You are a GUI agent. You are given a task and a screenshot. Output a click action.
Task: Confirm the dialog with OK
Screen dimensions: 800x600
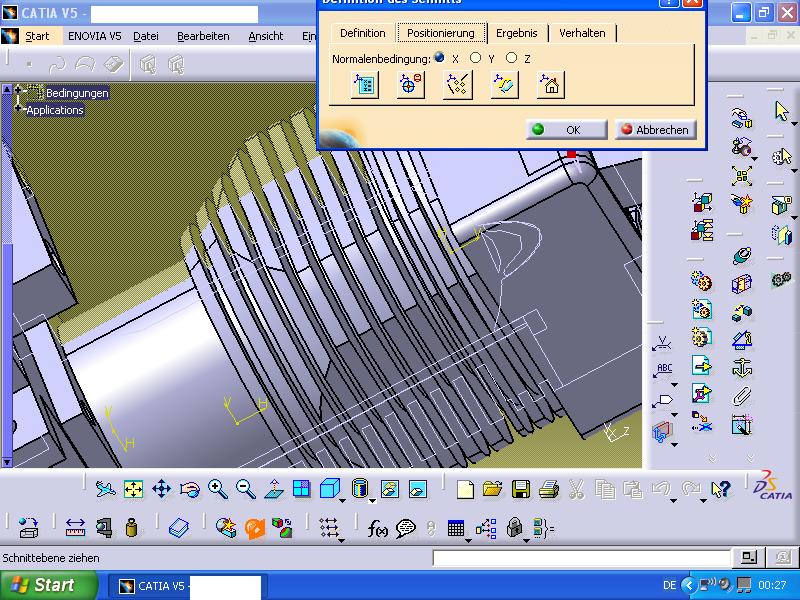click(566, 130)
